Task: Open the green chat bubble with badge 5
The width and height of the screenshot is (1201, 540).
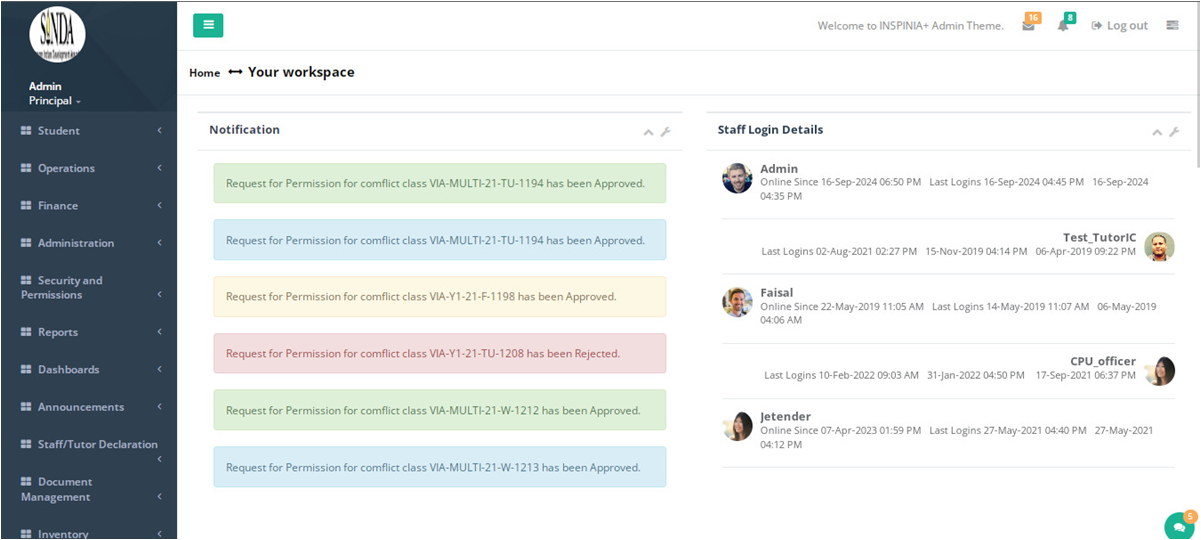Action: pyautogui.click(x=1179, y=526)
